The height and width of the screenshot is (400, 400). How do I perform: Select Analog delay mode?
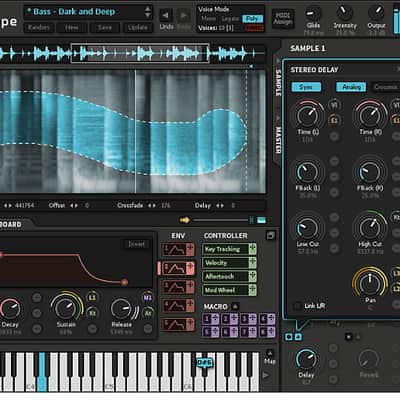pos(351,87)
